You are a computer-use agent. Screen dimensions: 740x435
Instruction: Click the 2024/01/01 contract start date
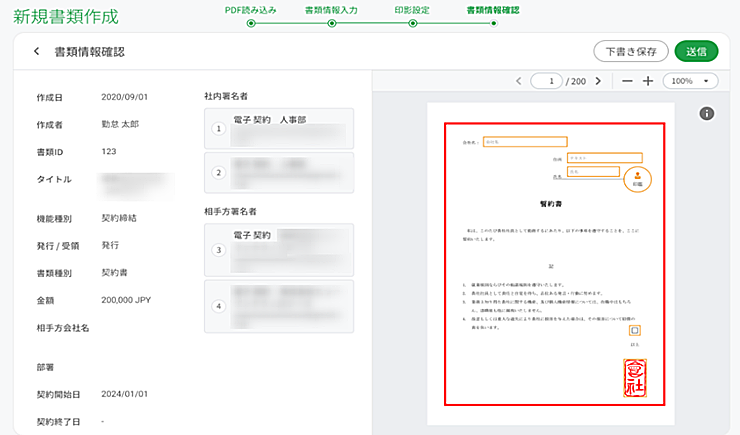(124, 394)
